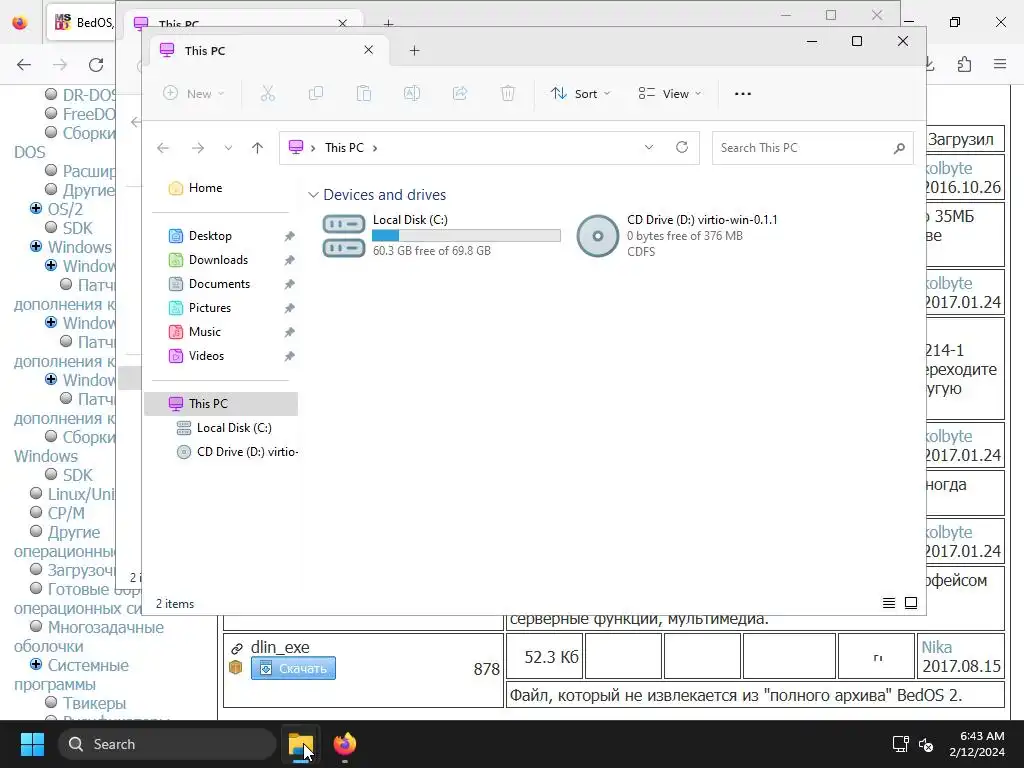Screen dimensions: 1024x768
Task: Switch to large thumbnails view in status bar
Action: point(911,603)
